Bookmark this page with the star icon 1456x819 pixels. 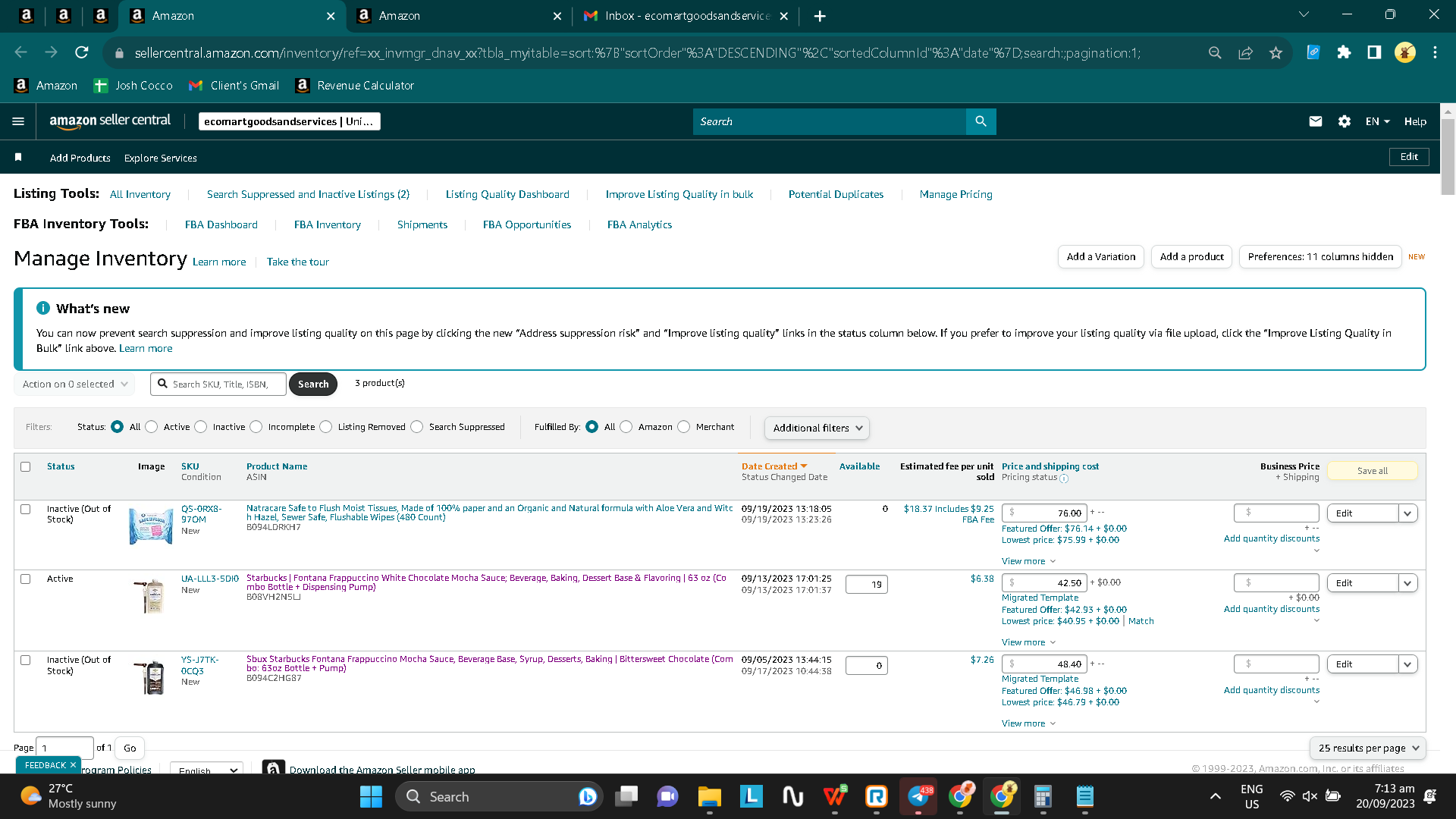pyautogui.click(x=1276, y=52)
